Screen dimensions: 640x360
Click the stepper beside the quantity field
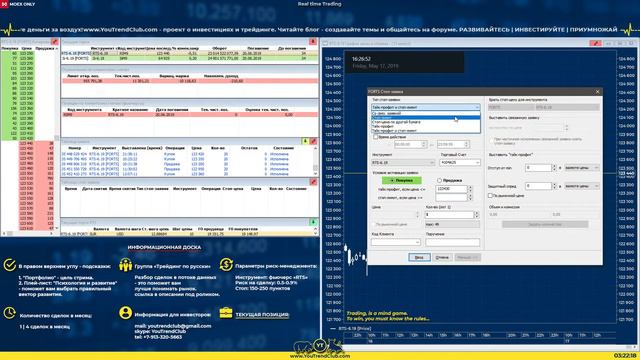[476, 214]
